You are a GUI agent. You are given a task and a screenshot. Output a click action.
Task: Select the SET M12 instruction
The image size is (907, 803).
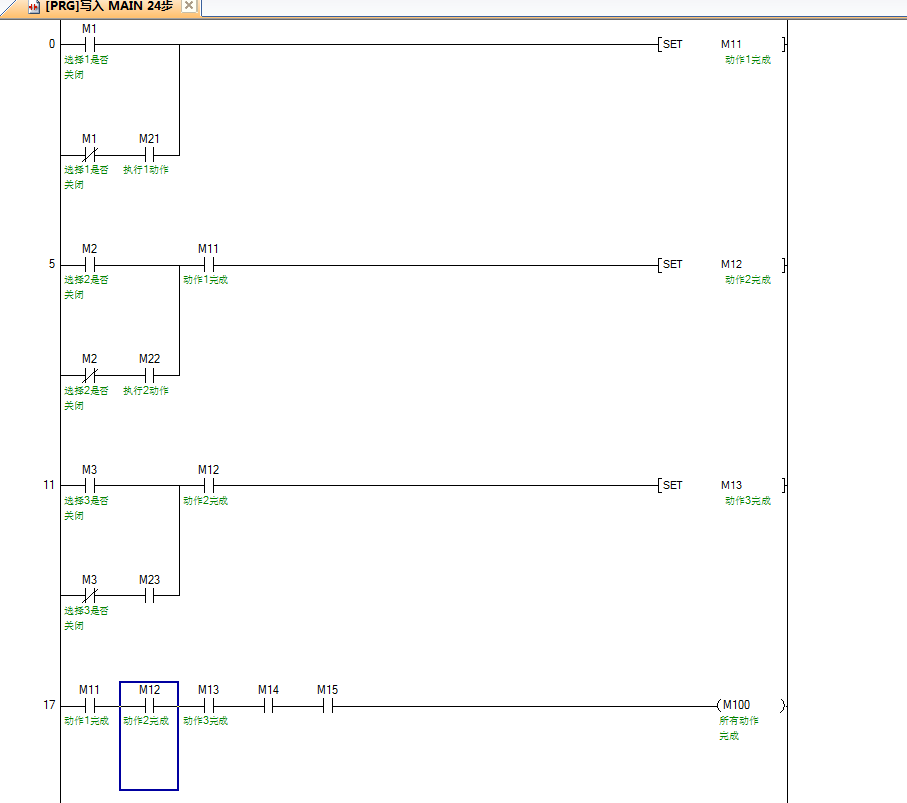pyautogui.click(x=722, y=265)
